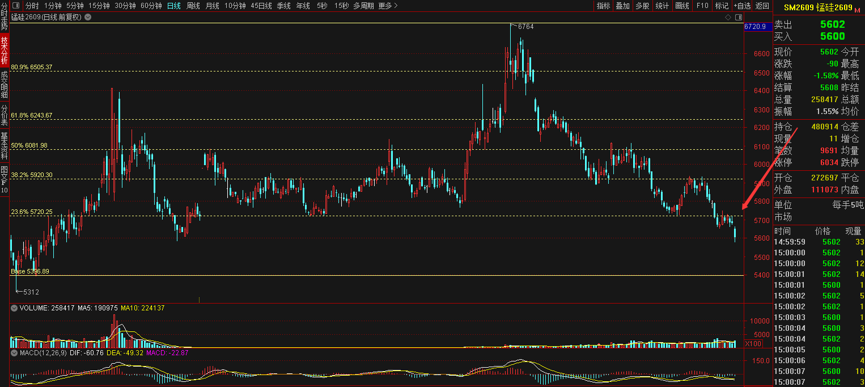Select the 季线 quarterly period

284,6
